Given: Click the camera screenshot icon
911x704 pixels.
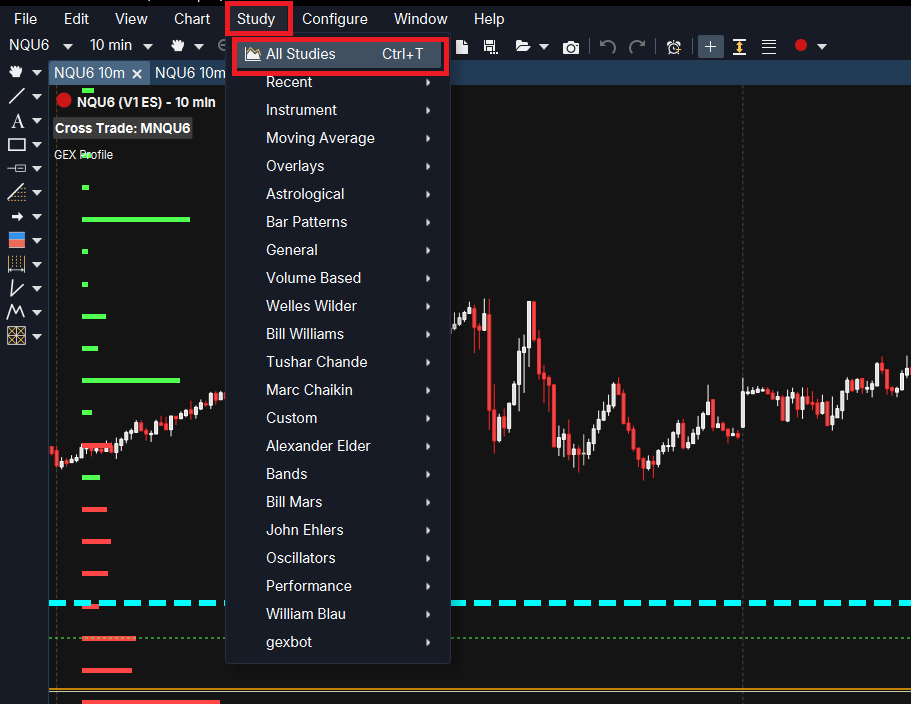Looking at the screenshot, I should (x=571, y=47).
